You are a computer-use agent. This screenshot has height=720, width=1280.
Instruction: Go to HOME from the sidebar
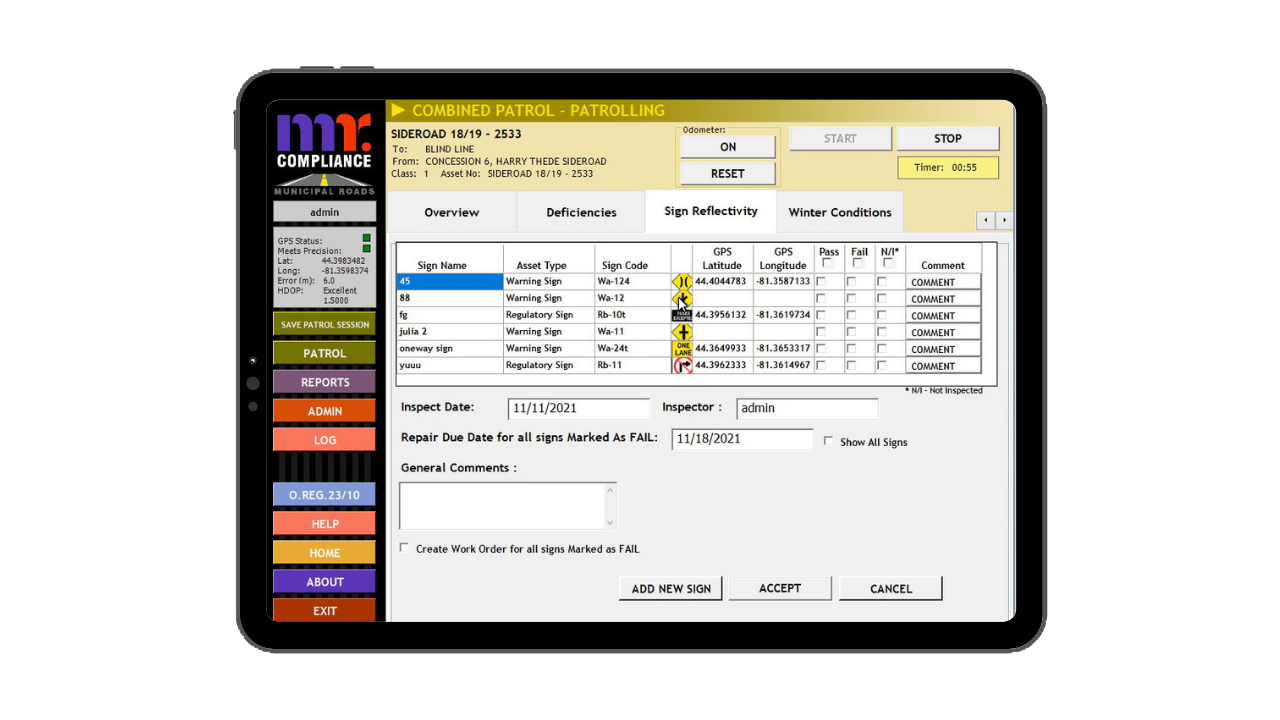click(x=324, y=553)
